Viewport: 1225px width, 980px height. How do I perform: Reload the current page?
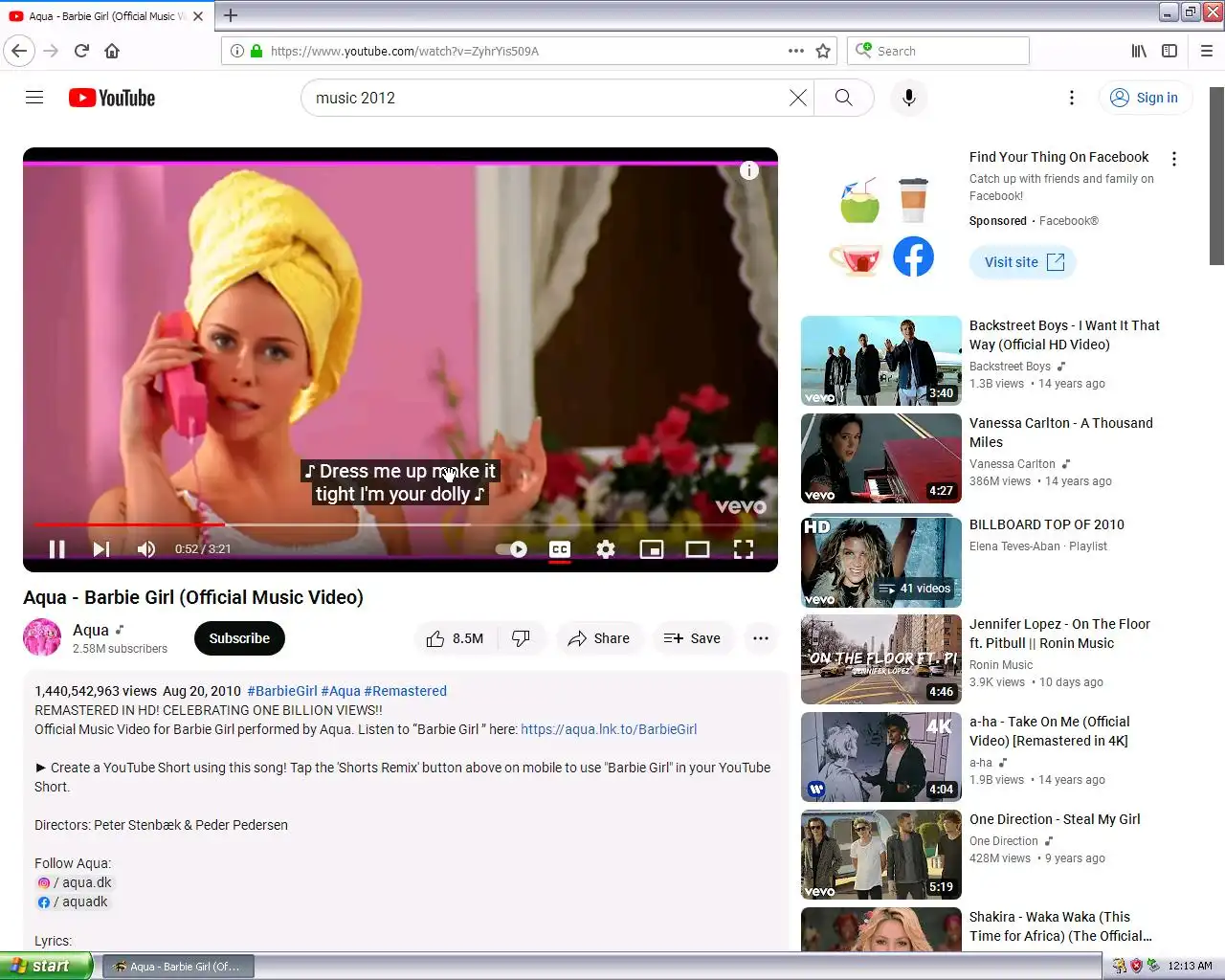click(x=81, y=51)
